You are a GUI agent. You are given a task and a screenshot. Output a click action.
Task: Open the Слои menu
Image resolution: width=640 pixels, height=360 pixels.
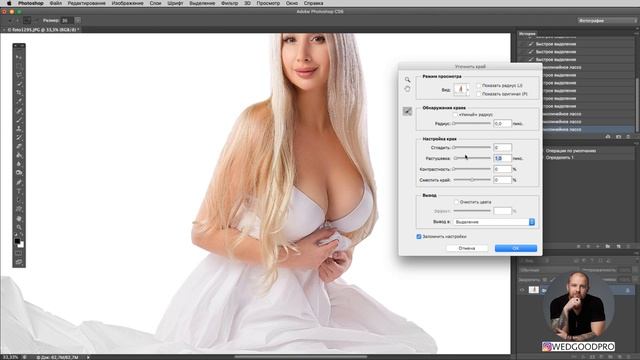155,3
